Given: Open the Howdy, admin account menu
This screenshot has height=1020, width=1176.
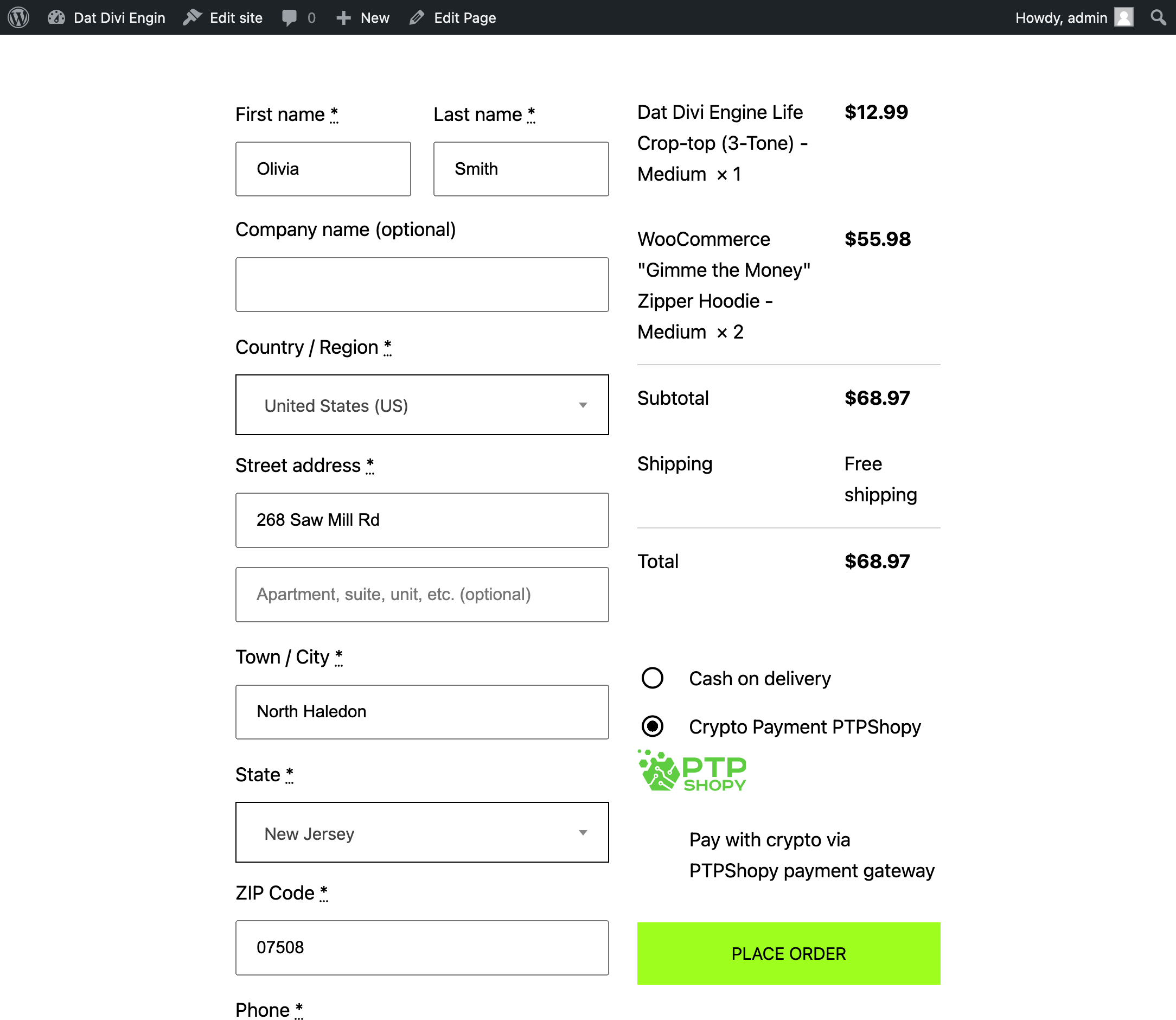Looking at the screenshot, I should [x=1060, y=18].
